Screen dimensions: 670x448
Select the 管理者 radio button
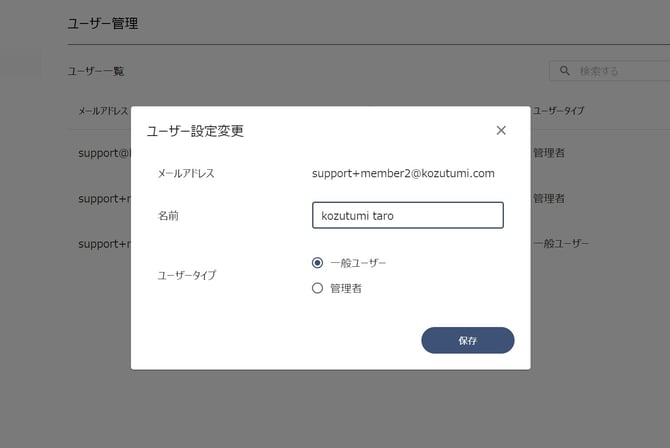pos(317,288)
